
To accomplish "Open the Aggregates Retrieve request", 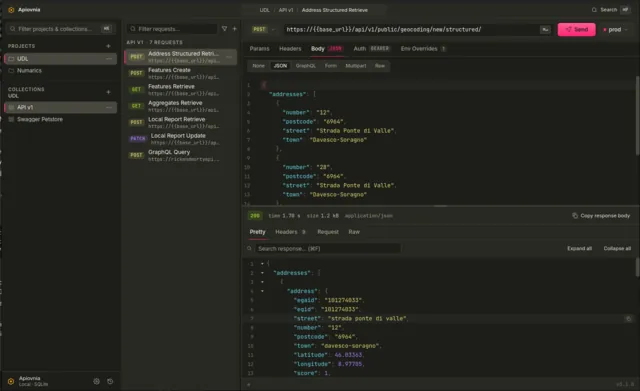I will [180, 106].
